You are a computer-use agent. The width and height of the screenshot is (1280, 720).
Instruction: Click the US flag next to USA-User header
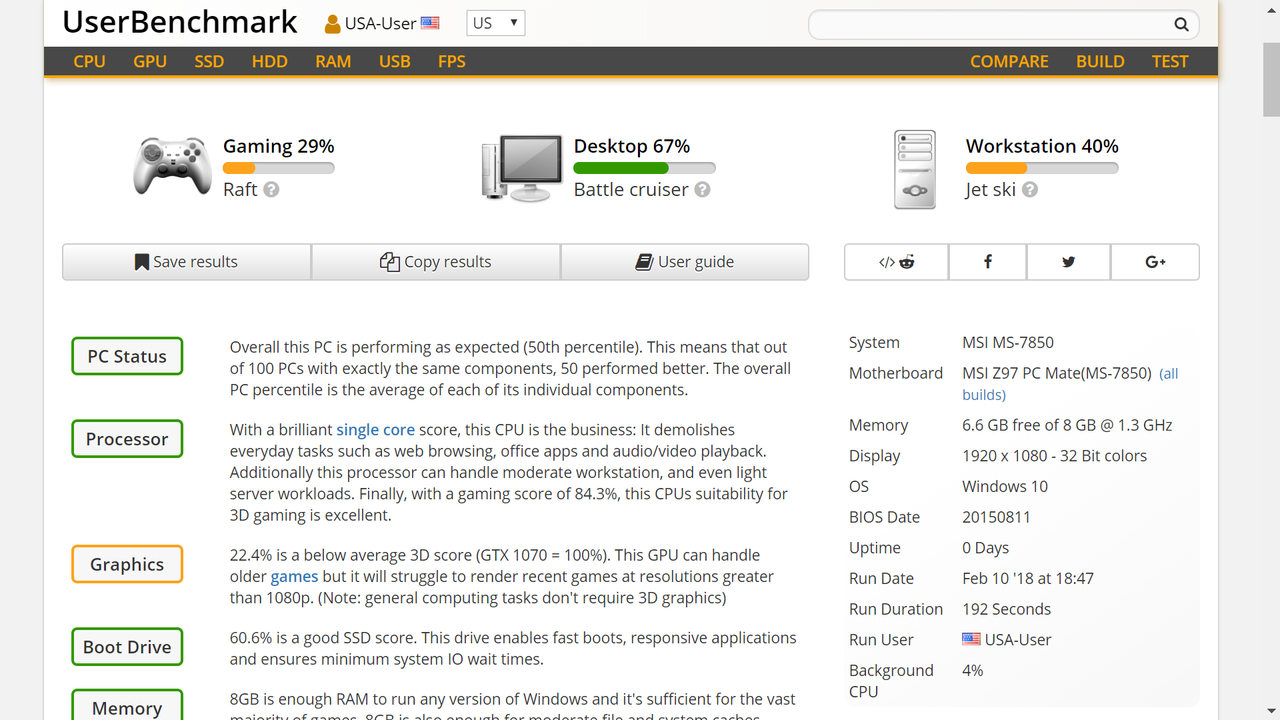click(x=430, y=23)
